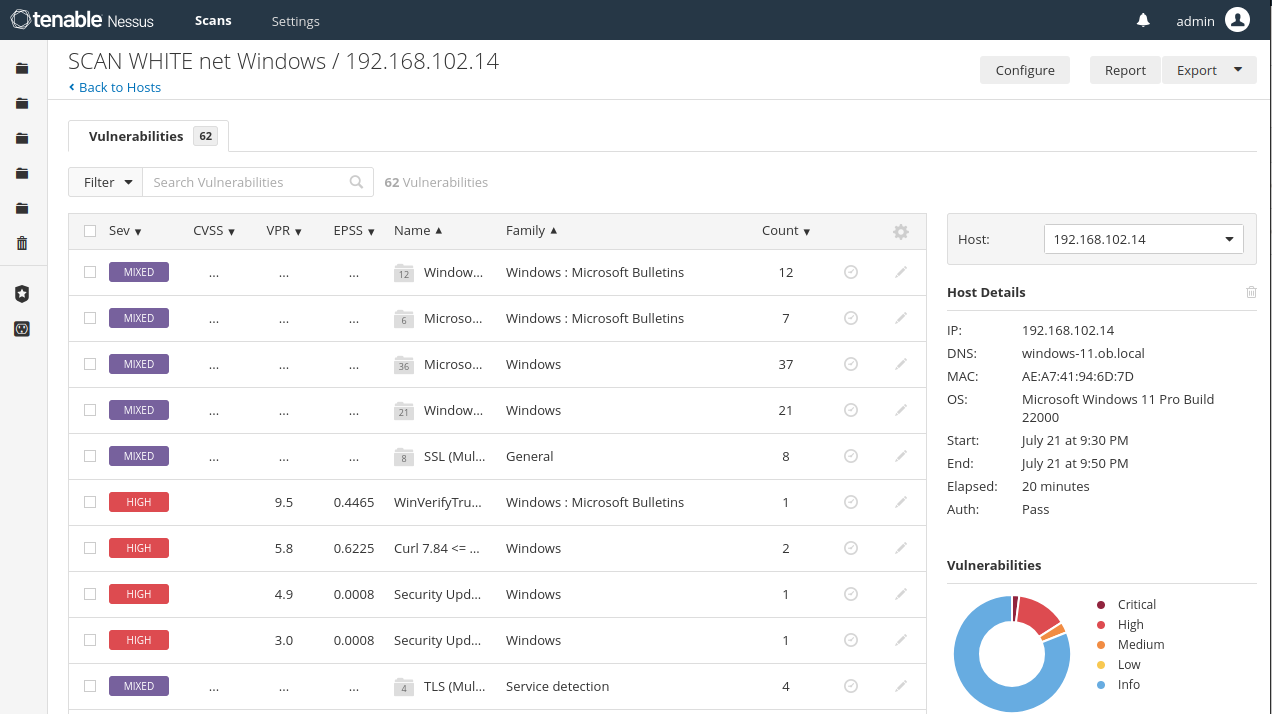Viewport: 1272px width, 714px height.
Task: Click check-circle icon on Curl row
Action: (851, 548)
